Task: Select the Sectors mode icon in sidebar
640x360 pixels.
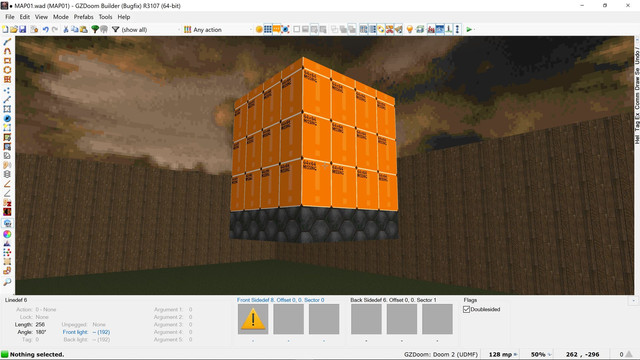Action: (7, 109)
